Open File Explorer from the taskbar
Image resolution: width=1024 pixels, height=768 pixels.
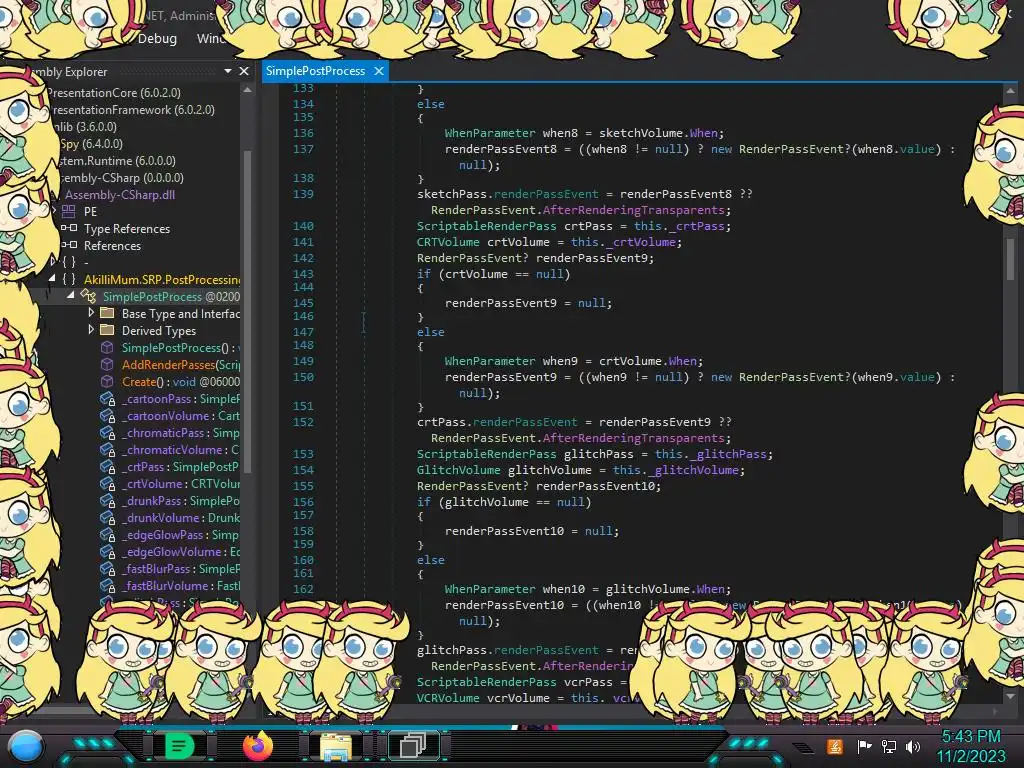click(x=335, y=746)
